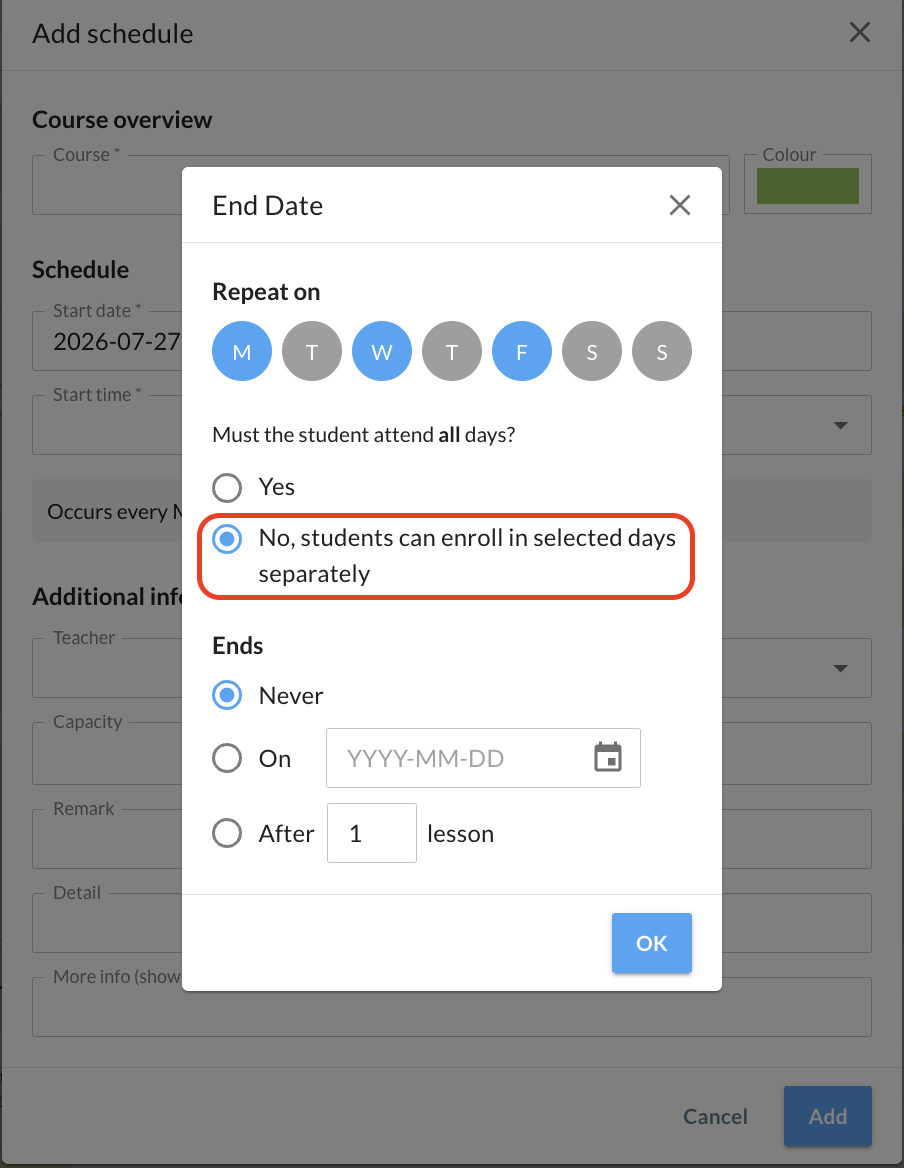This screenshot has width=904, height=1168.
Task: Click the YYYY-MM-DD end date field
Action: coord(483,758)
